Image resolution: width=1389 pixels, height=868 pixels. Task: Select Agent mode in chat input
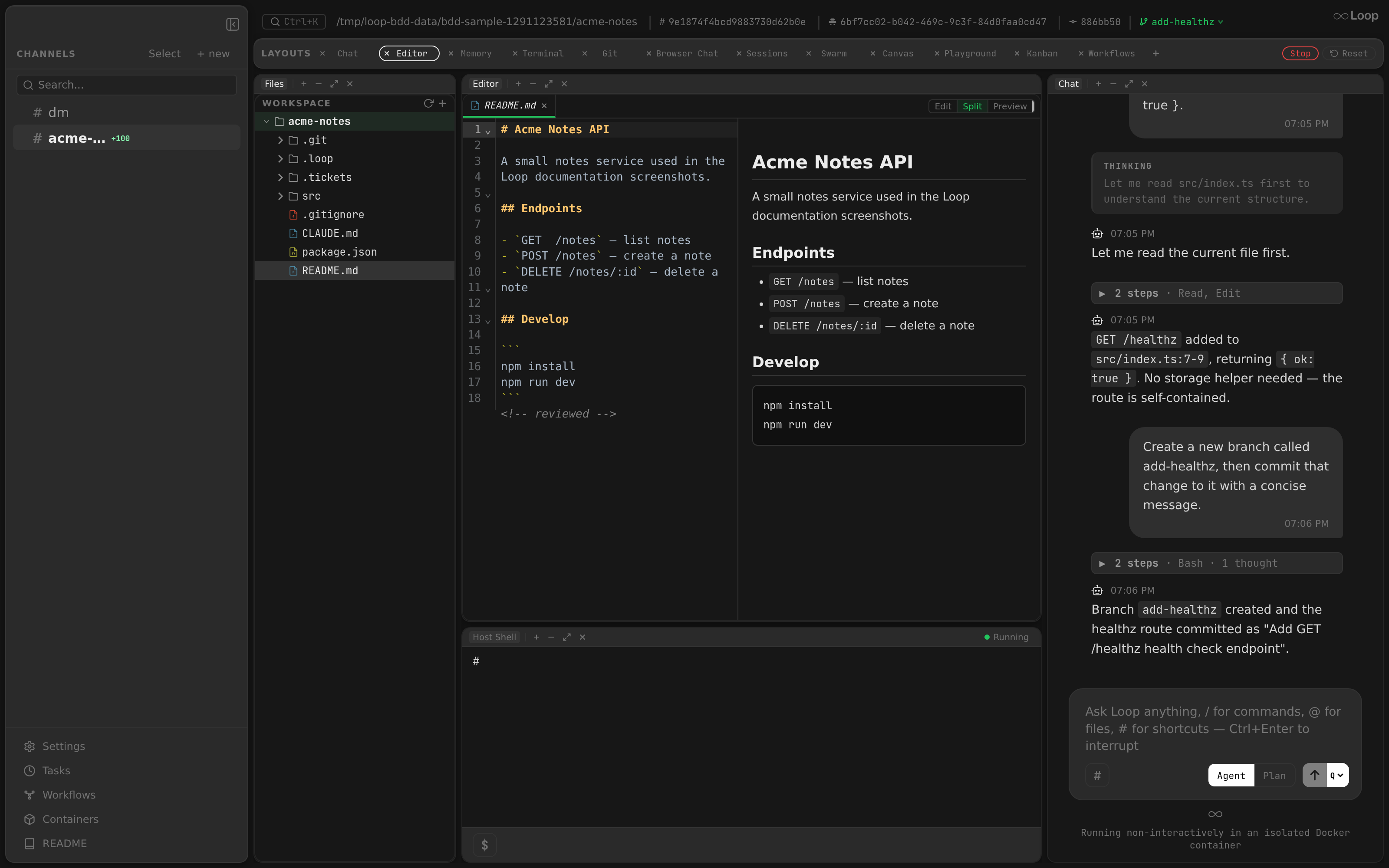[1231, 776]
